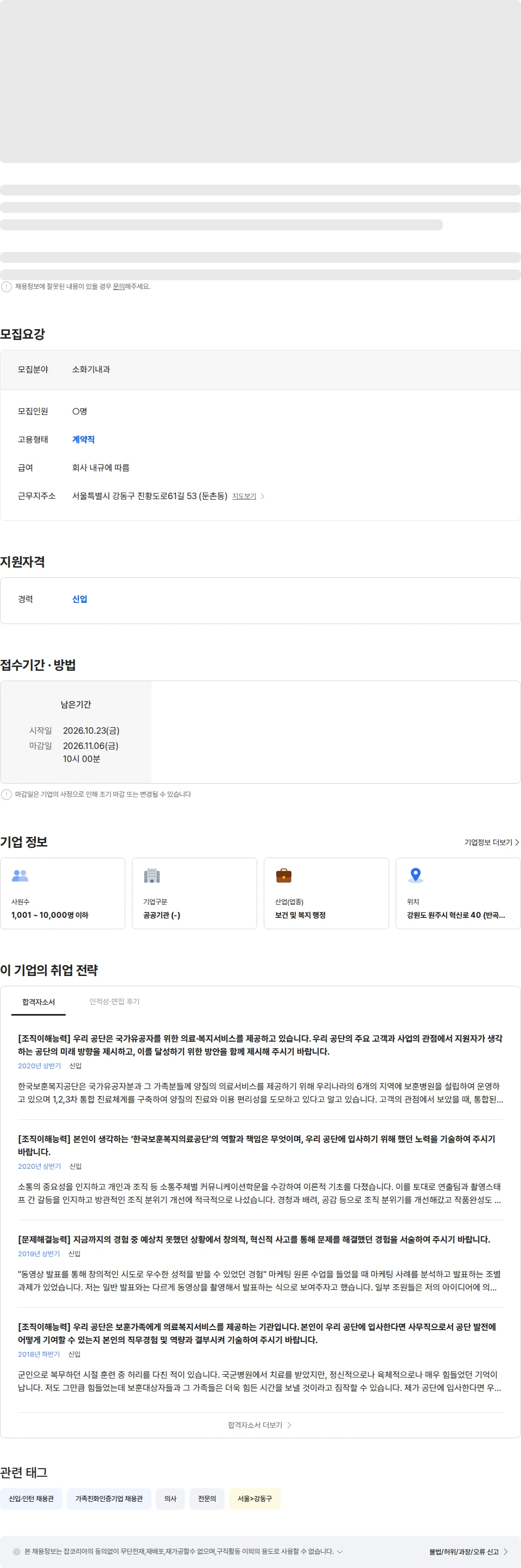Viewport: 521px width, 1568px height.
Task: Click the chevron next to 합격자소서 더보기
Action: tap(289, 1426)
